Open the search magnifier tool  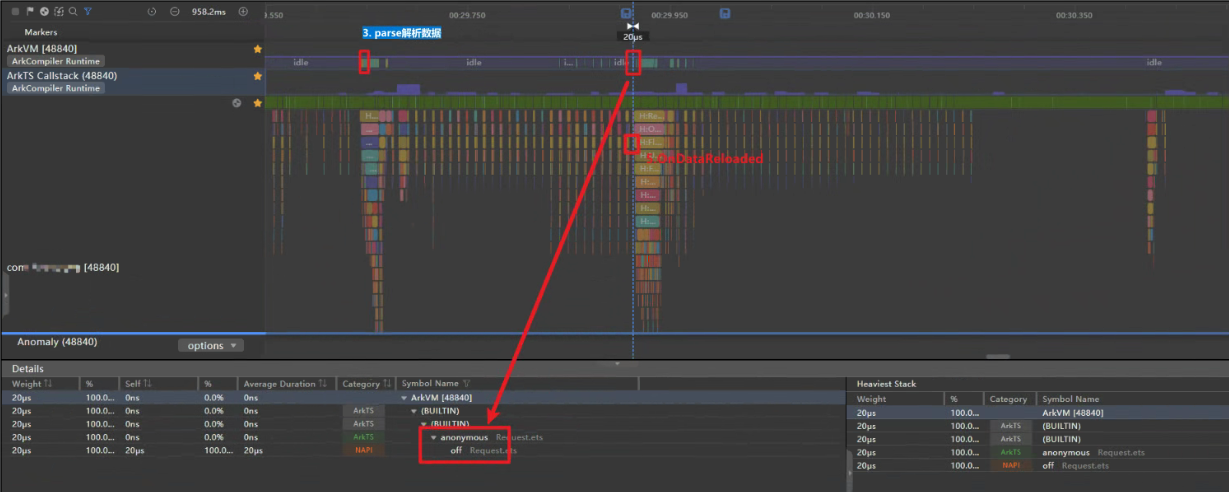coord(73,11)
